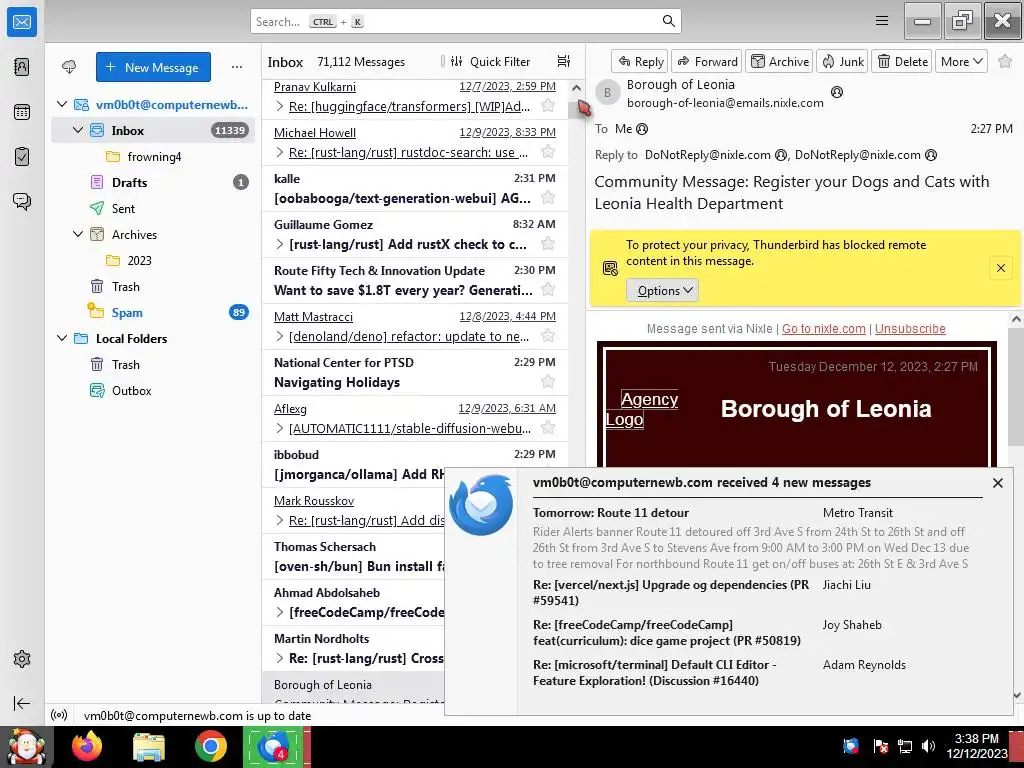Expand the Guillaume Gomez message thread
Screen dimensions: 1024x768
coord(280,244)
